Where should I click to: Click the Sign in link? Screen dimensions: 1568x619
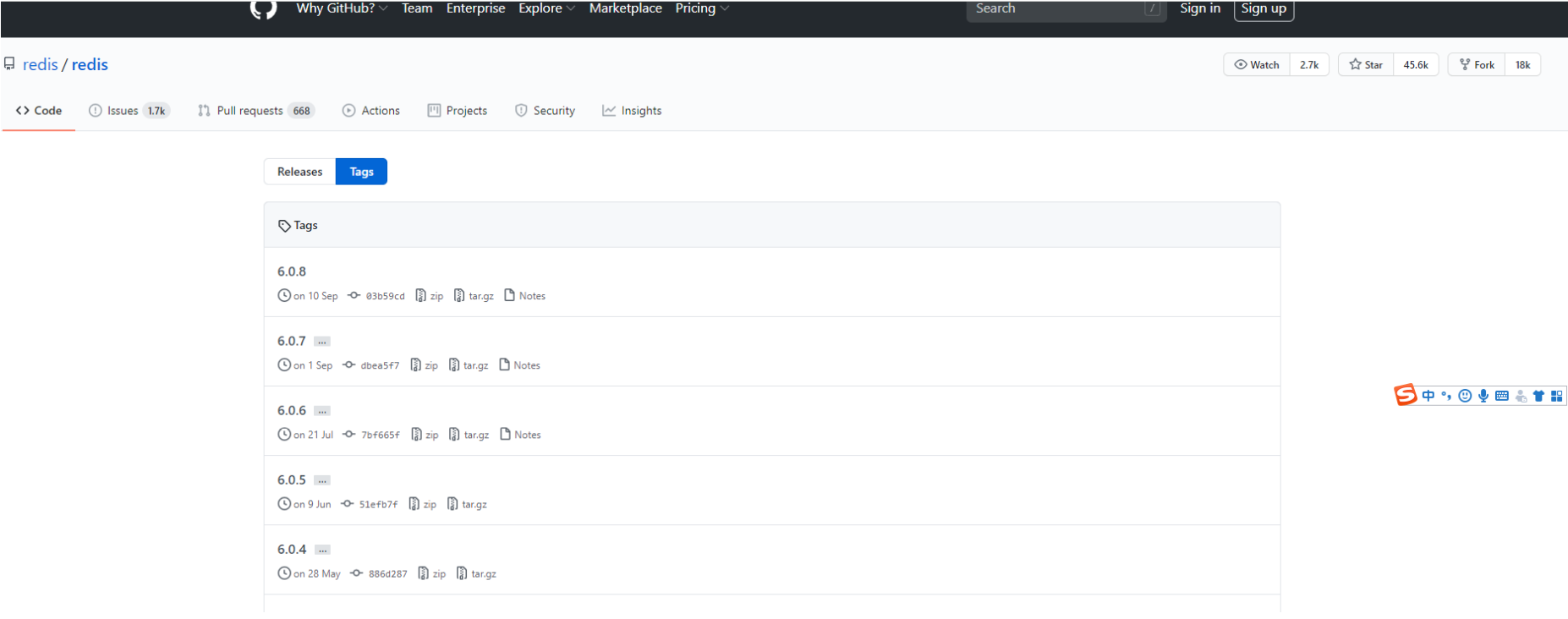1200,8
